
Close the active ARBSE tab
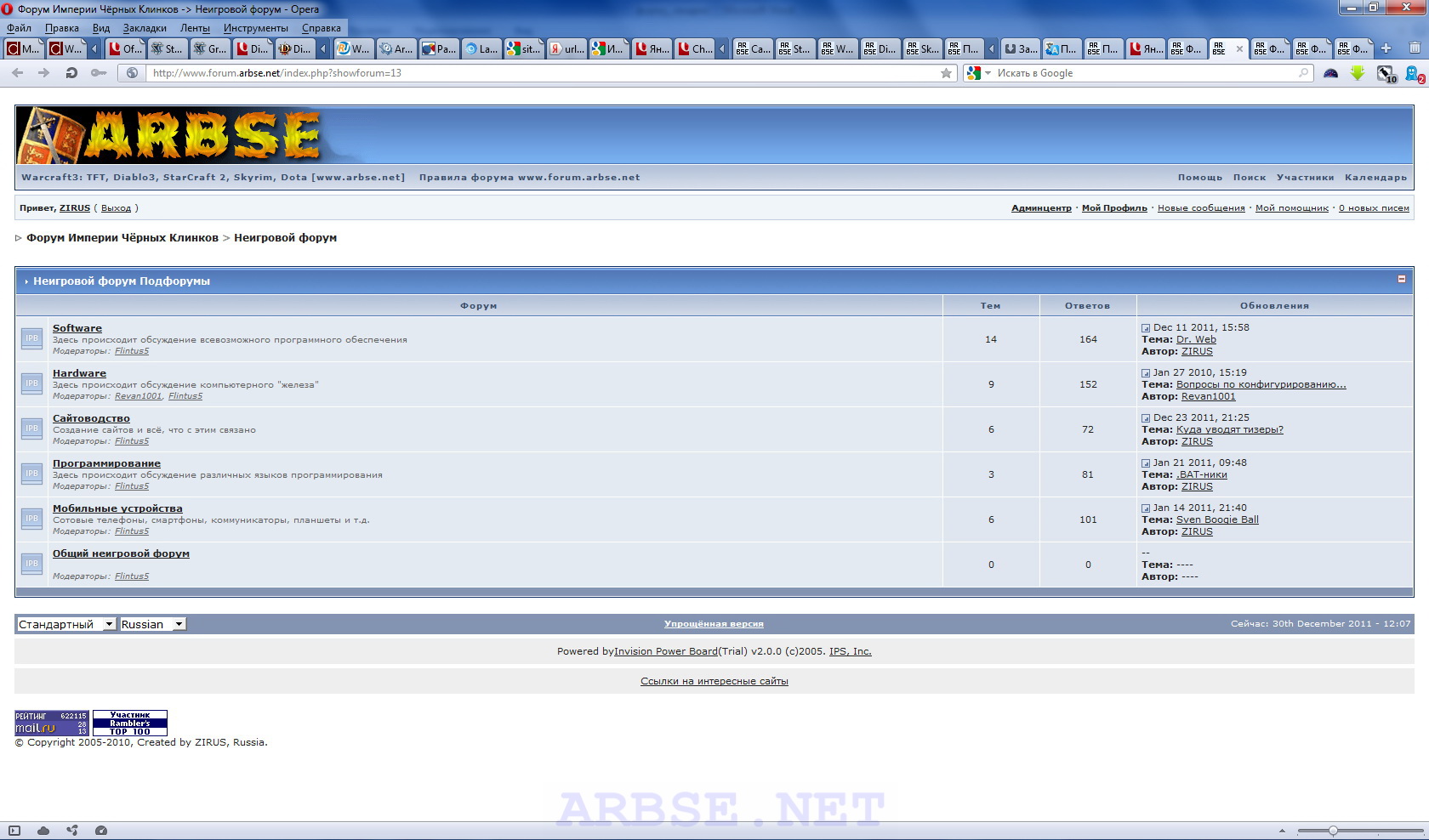click(x=1239, y=49)
